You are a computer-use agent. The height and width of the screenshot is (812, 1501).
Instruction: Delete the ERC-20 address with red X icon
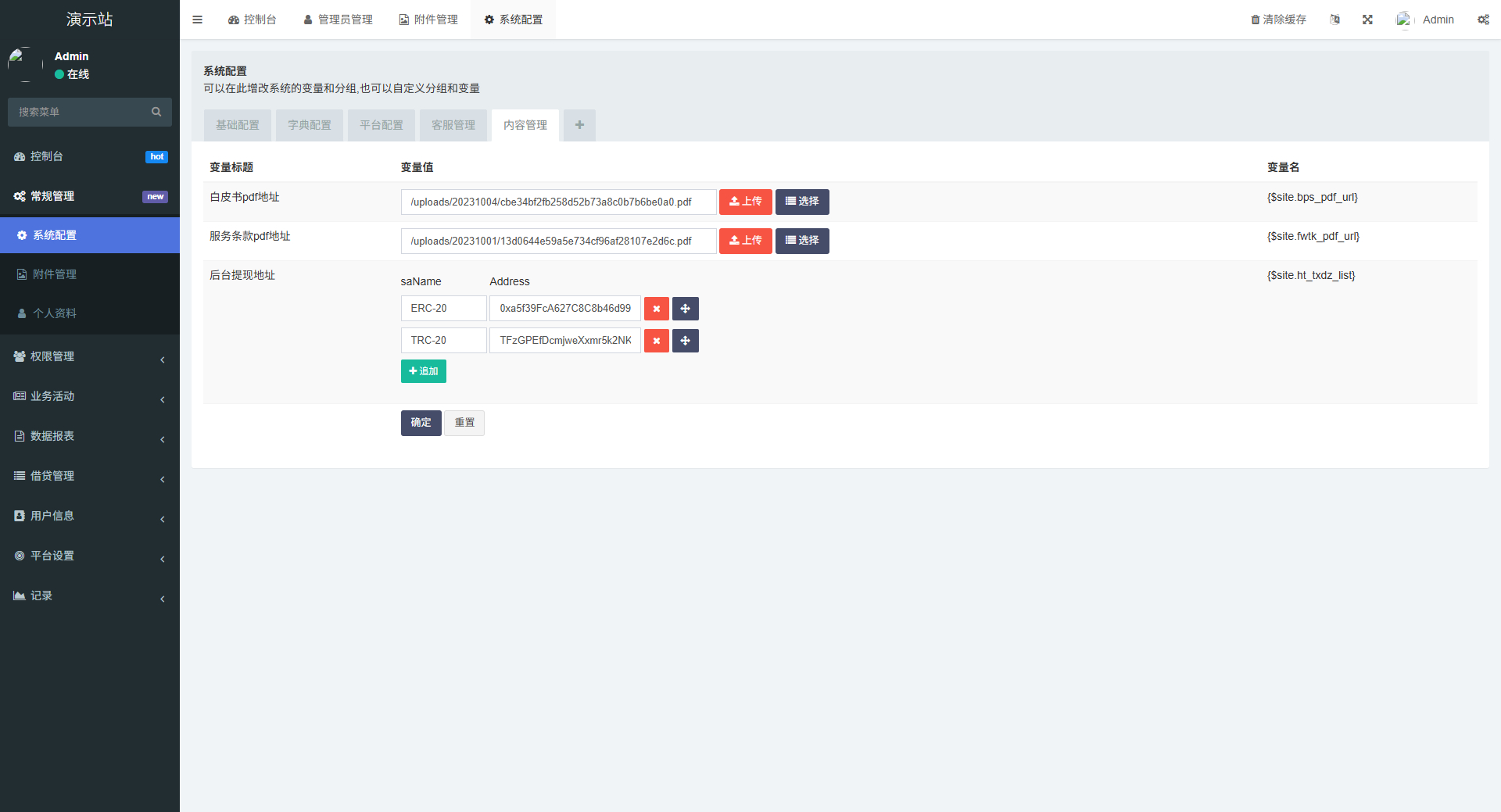656,308
